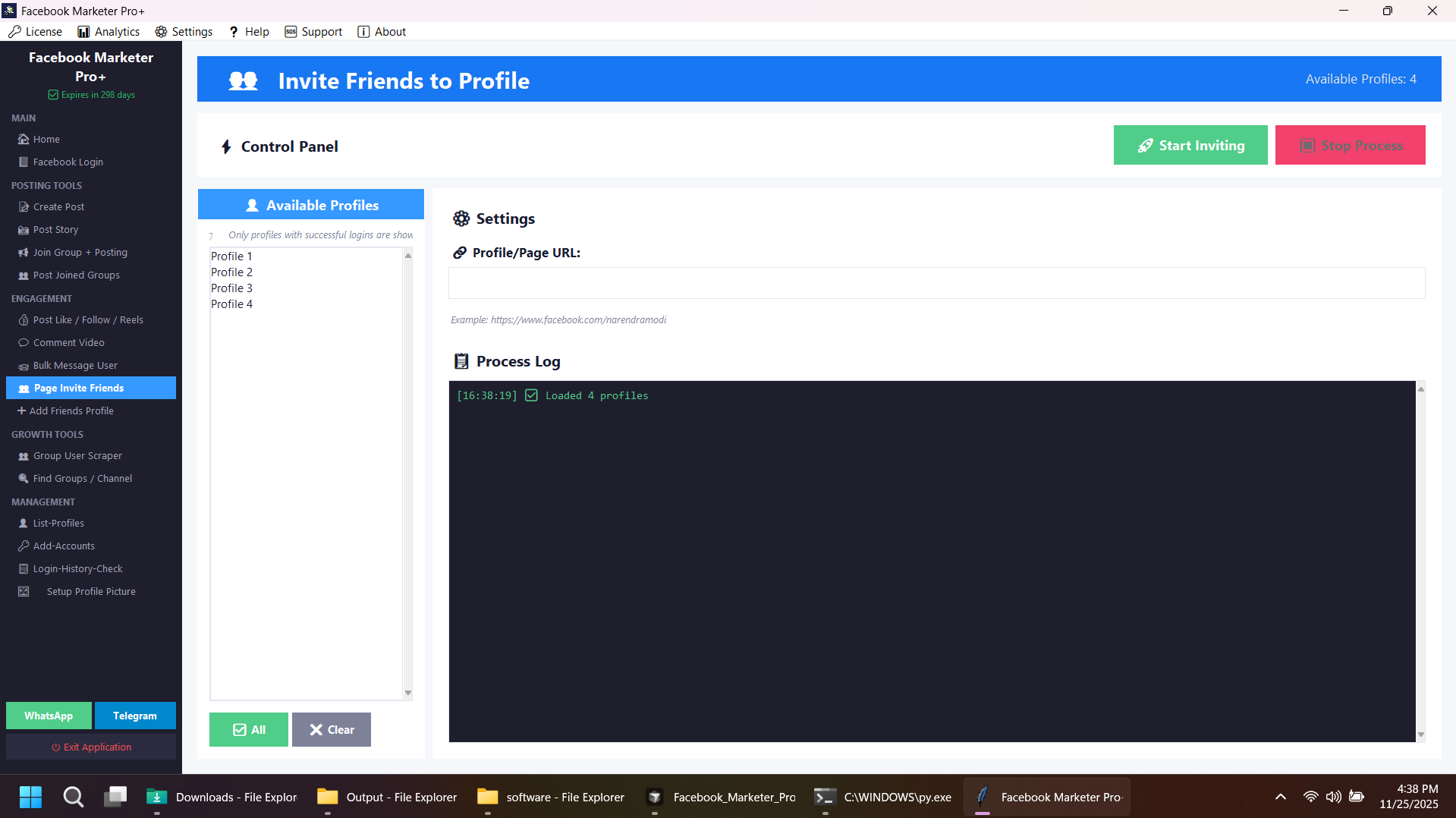Open the WhatsApp contact button
This screenshot has width=1456, height=818.
(x=48, y=716)
